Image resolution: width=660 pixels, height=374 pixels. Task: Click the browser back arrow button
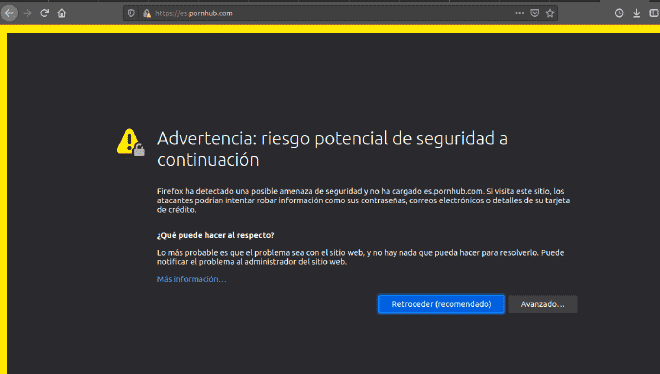pos(9,13)
